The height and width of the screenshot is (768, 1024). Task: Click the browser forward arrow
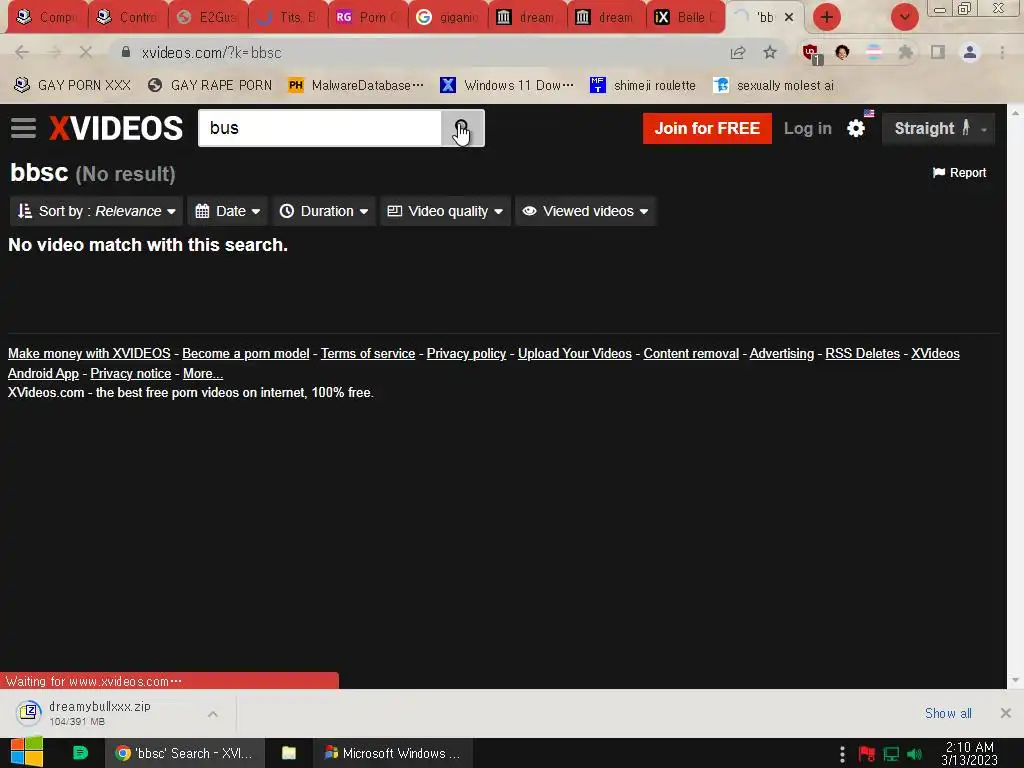coord(54,52)
